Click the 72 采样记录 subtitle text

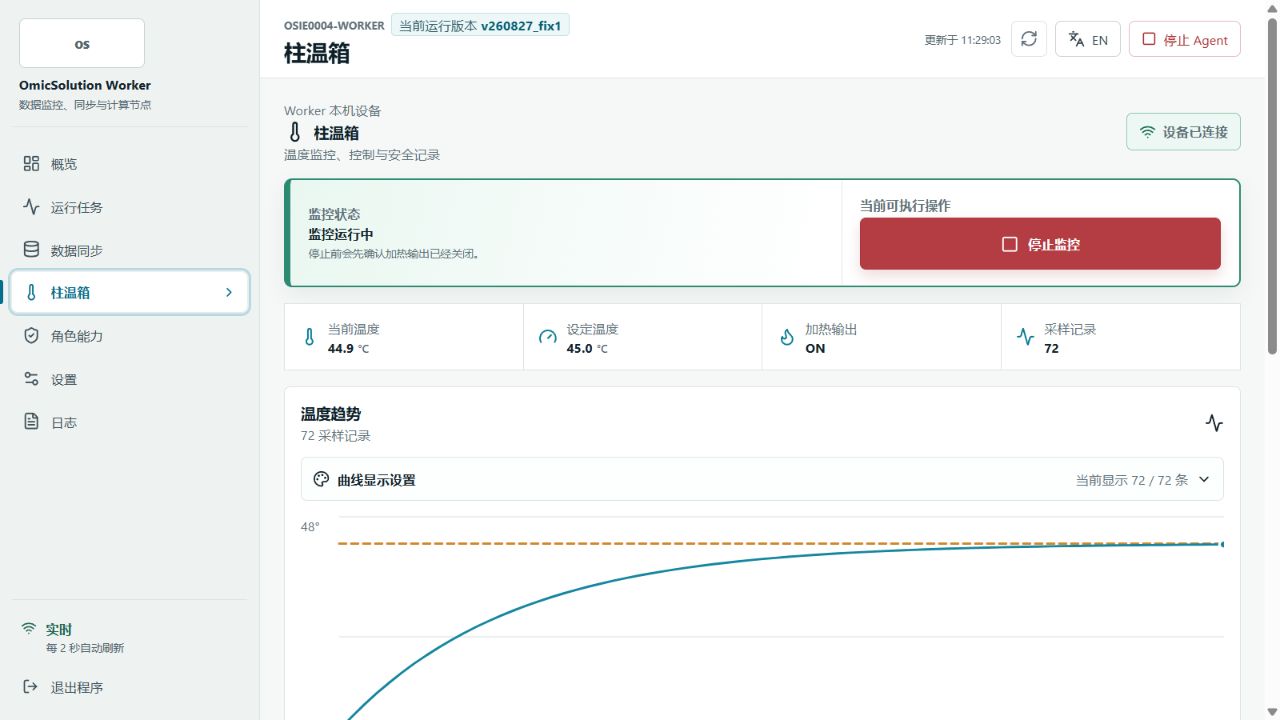336,436
